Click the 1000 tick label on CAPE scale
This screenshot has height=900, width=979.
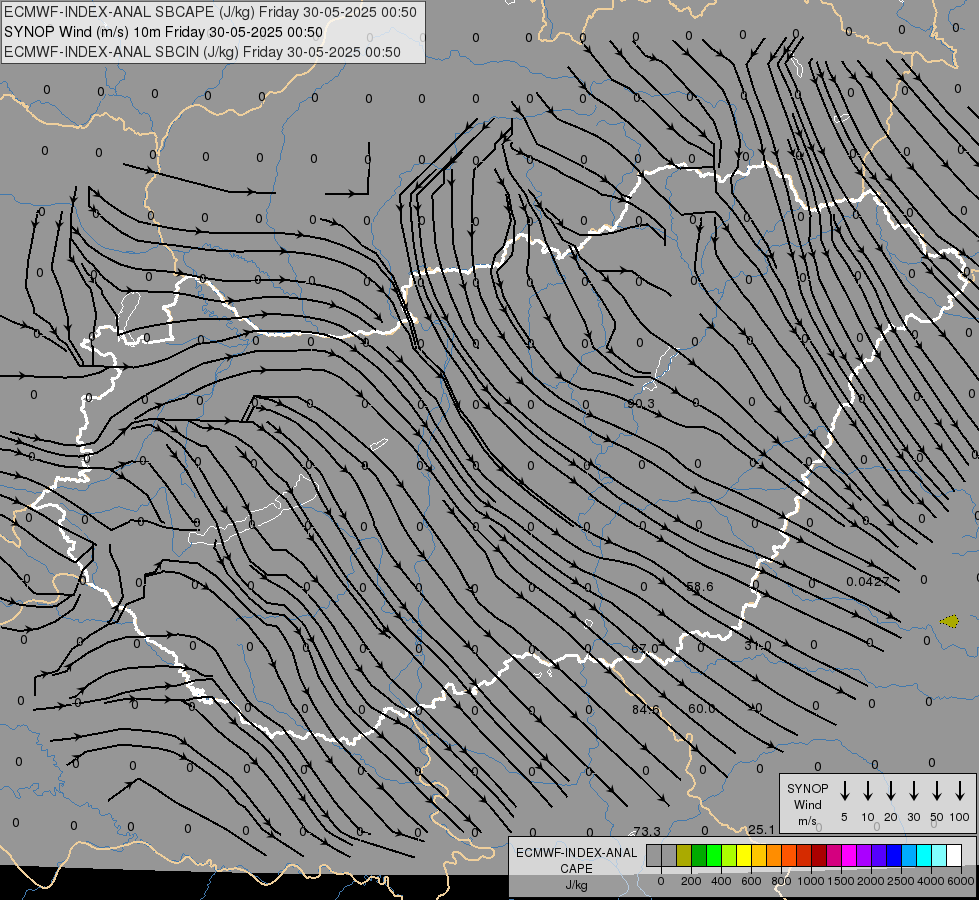811,881
